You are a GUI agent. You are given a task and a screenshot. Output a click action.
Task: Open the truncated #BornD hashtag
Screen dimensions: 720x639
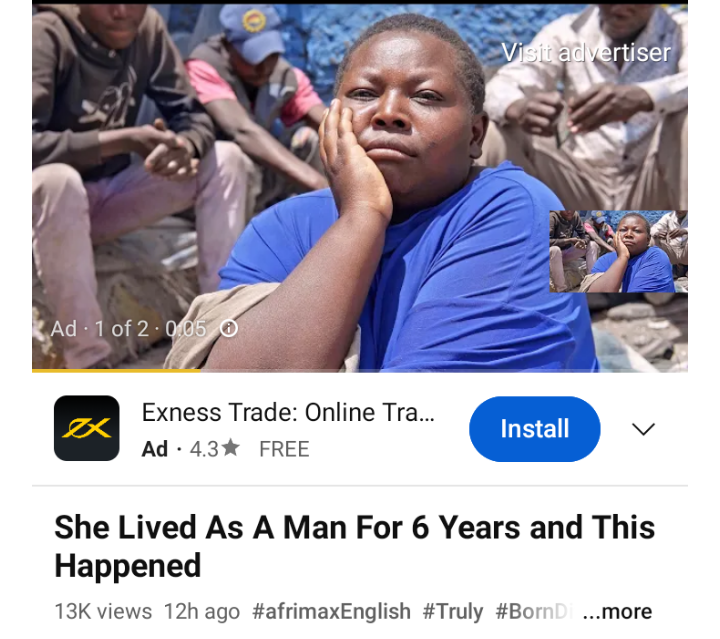(x=532, y=611)
